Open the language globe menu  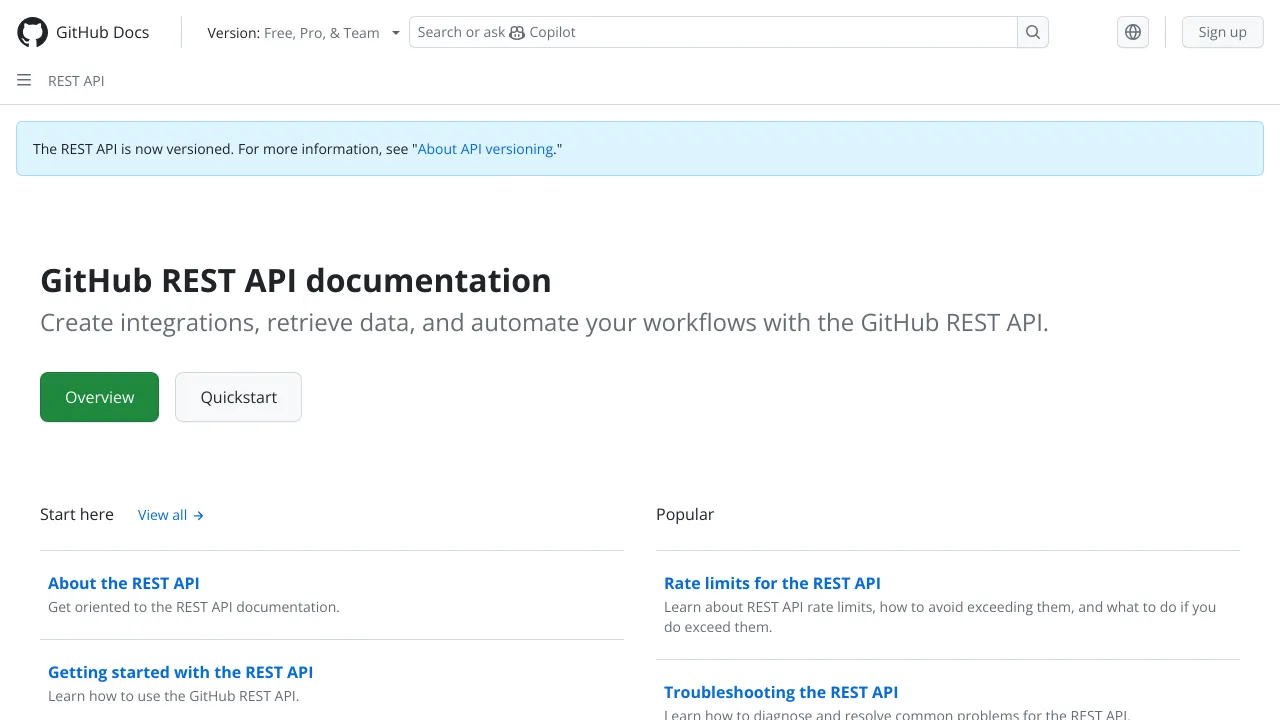click(1133, 32)
